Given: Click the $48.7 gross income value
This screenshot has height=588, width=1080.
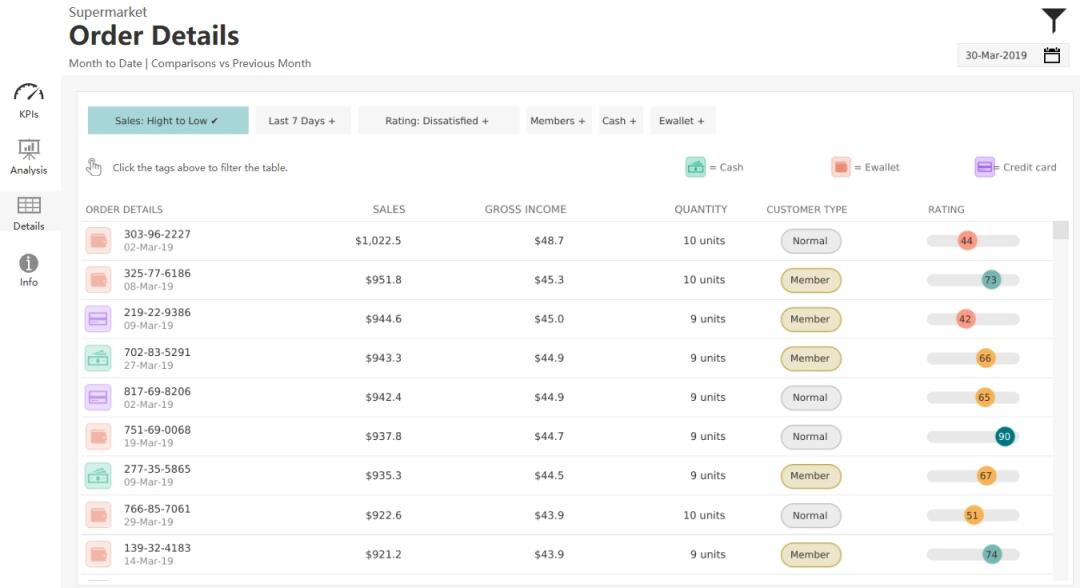Looking at the screenshot, I should [x=549, y=241].
